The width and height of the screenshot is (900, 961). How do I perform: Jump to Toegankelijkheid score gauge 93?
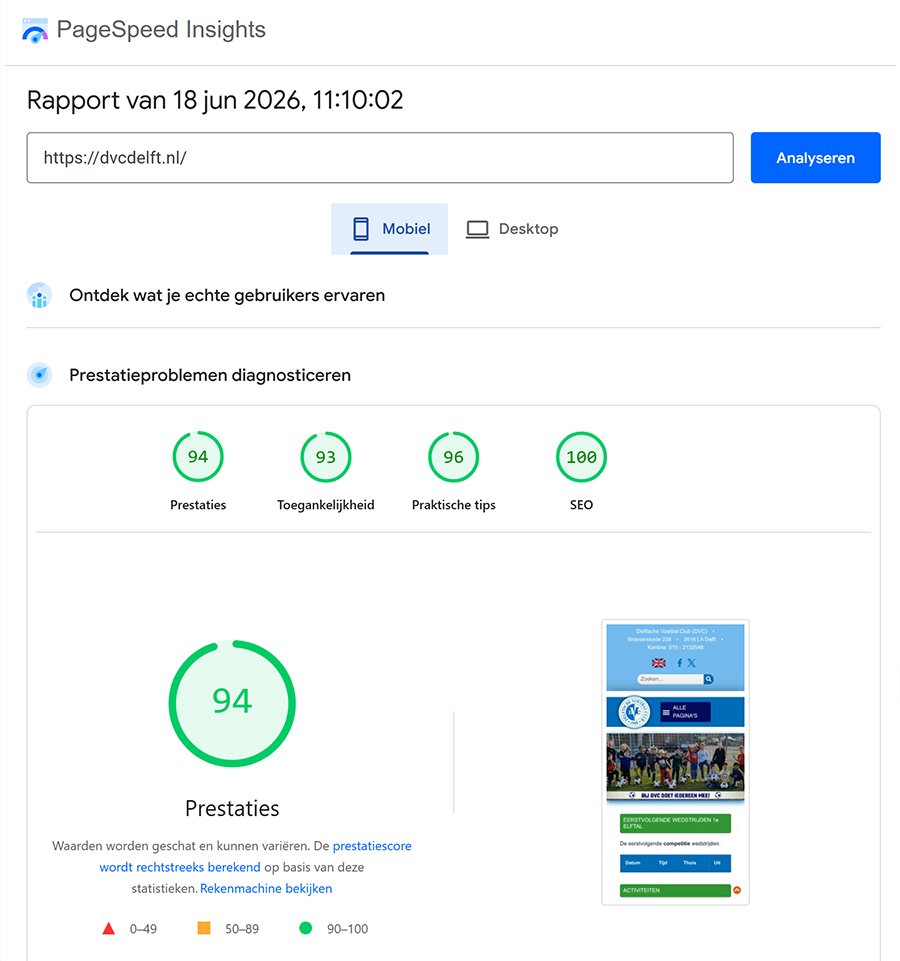pyautogui.click(x=326, y=457)
